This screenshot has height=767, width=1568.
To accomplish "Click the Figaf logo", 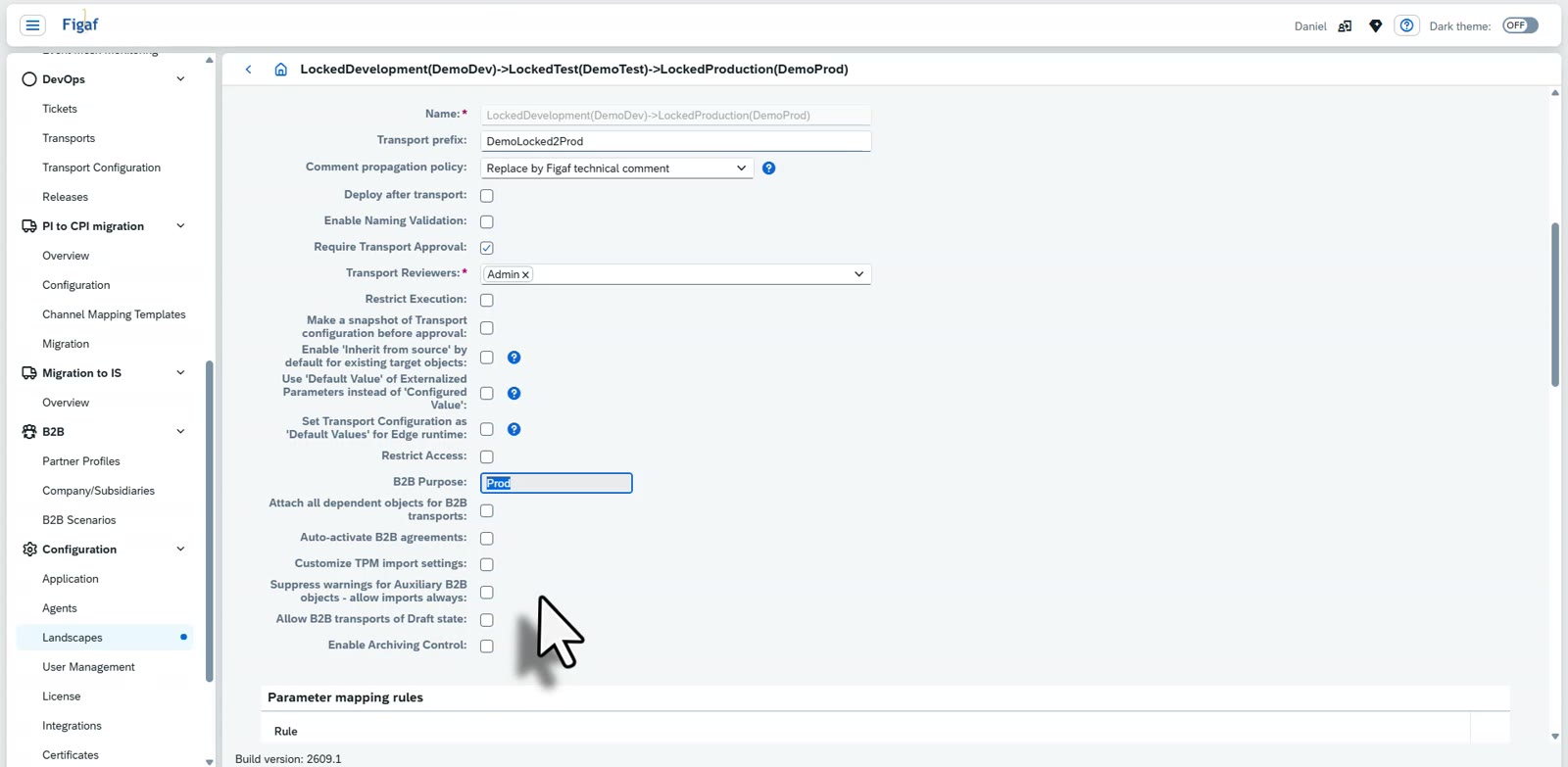I will [80, 24].
